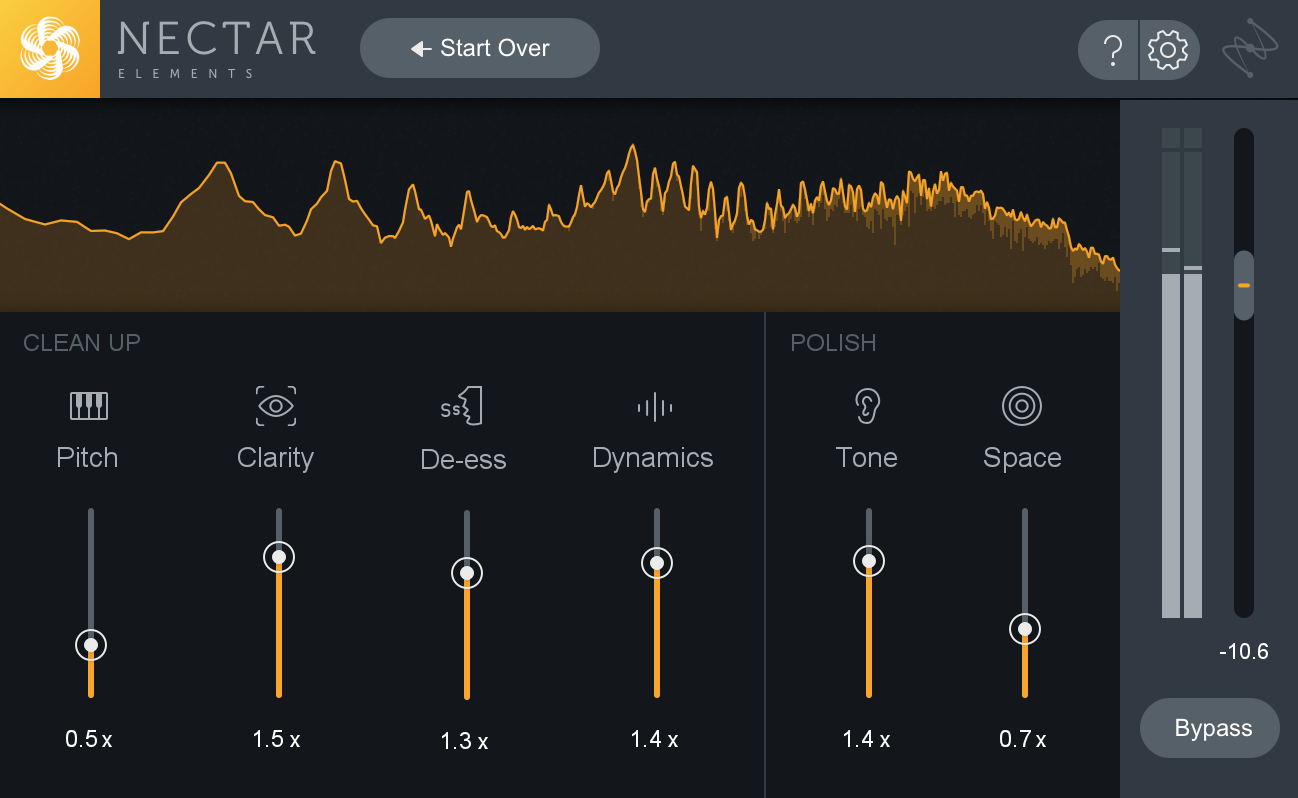1298x798 pixels.
Task: Click the Tone label
Action: [x=866, y=458]
